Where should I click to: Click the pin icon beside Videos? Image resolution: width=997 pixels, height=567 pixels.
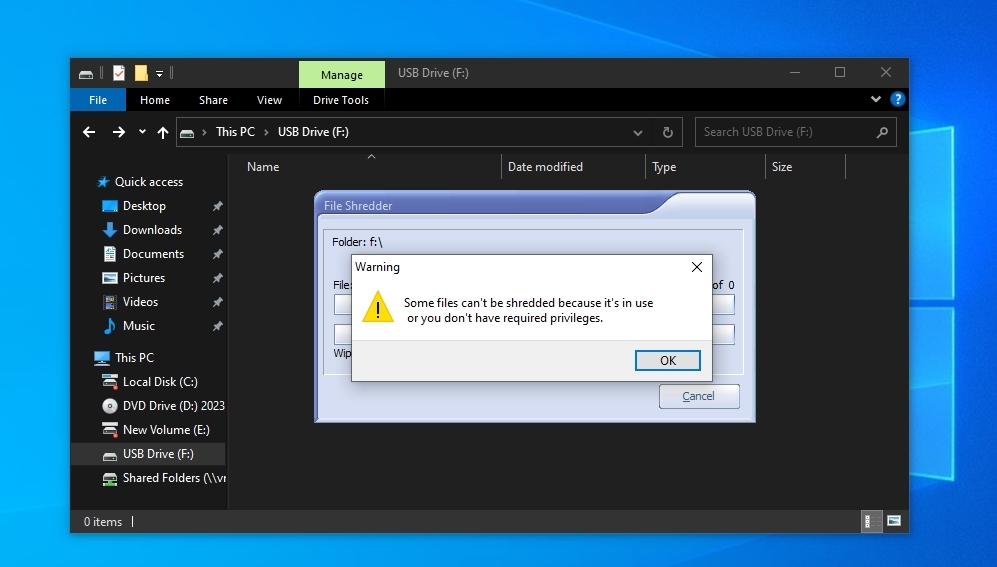coord(217,302)
